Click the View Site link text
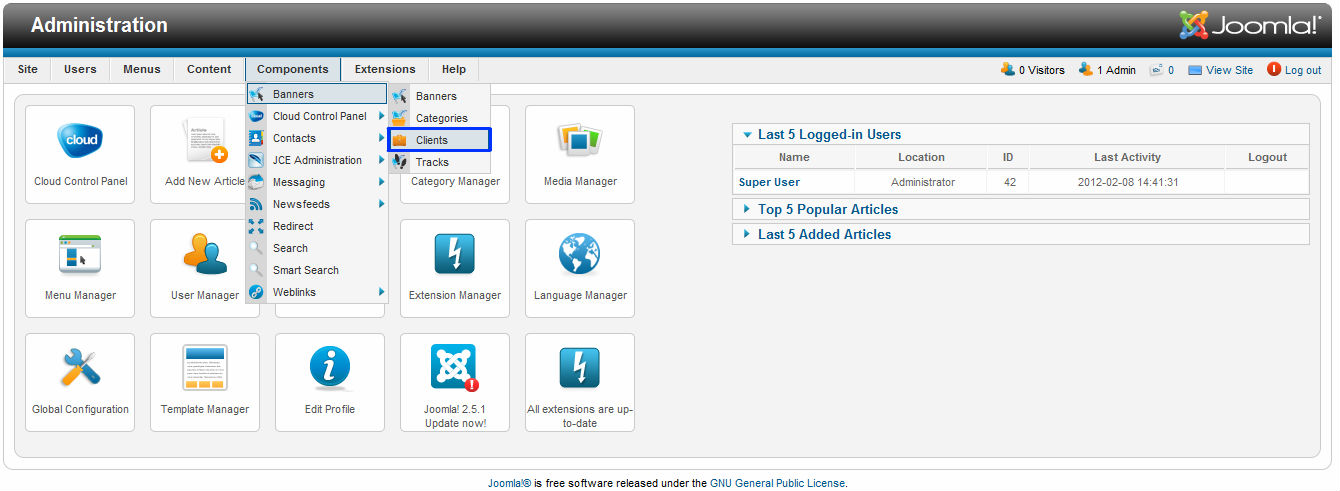This screenshot has height=491, width=1340. click(x=1229, y=70)
